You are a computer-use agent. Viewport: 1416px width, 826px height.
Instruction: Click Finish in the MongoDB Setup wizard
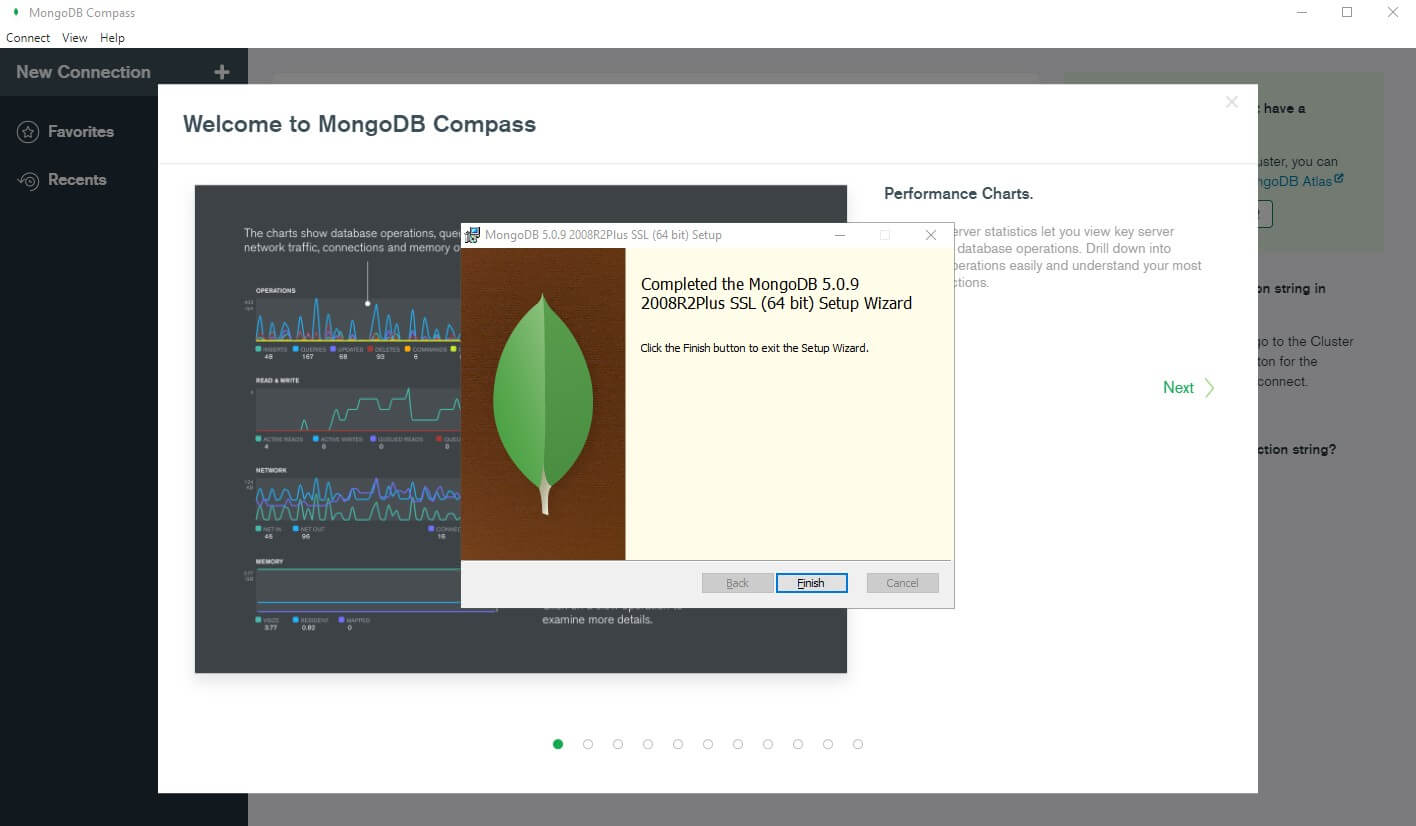(x=811, y=583)
